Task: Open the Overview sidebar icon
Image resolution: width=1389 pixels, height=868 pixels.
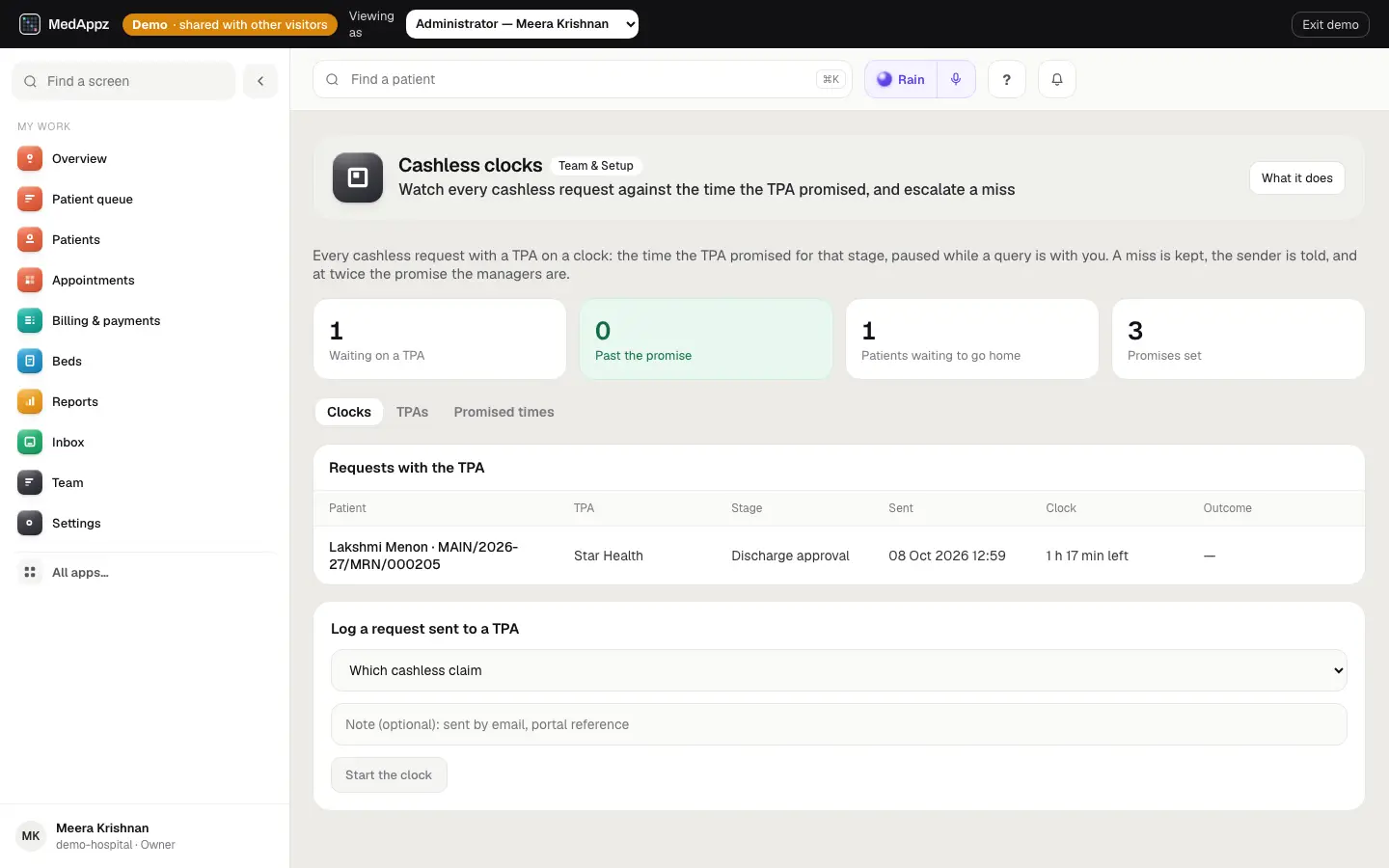Action: coord(30,158)
